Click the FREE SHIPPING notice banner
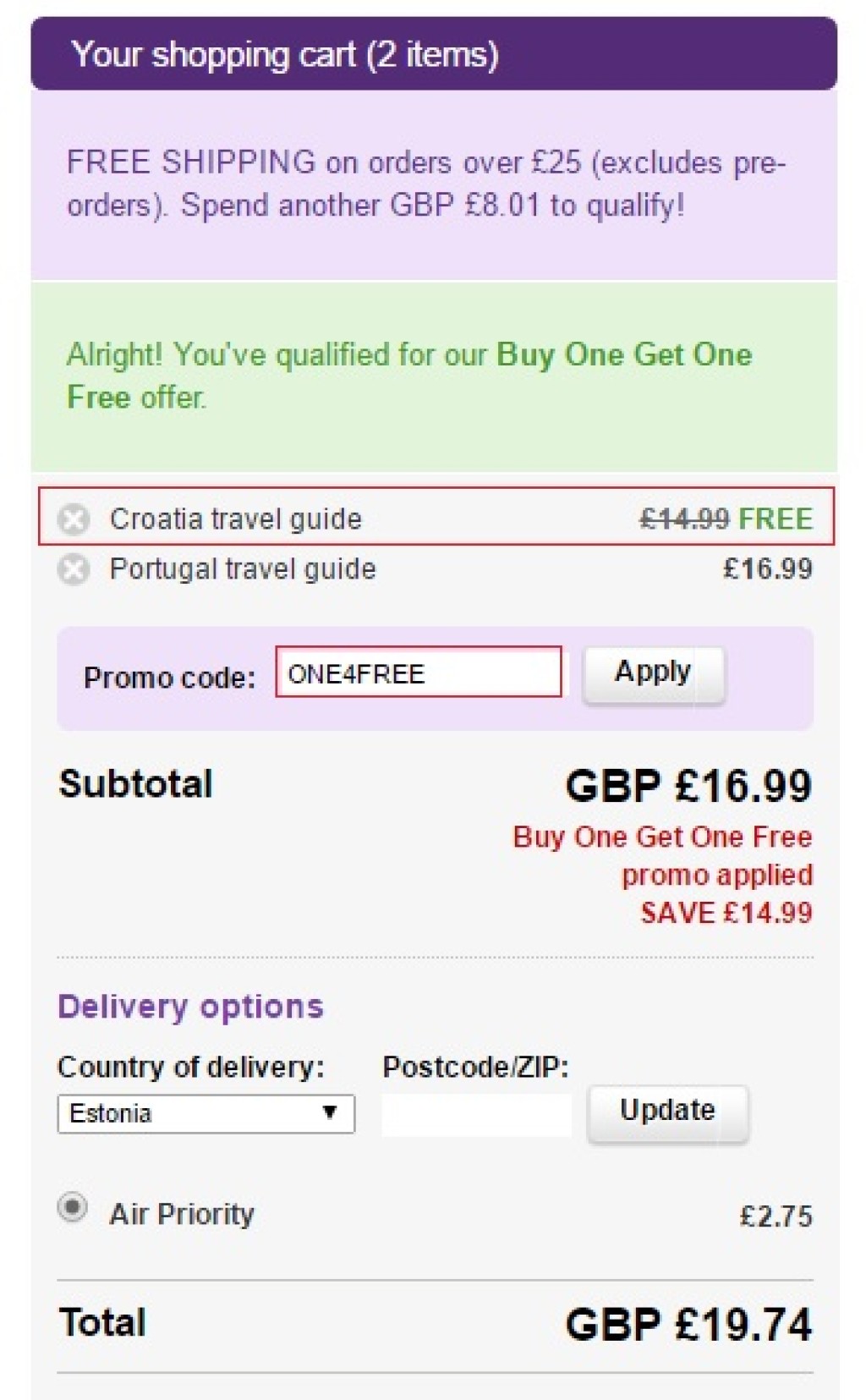866x1400 pixels. (x=426, y=184)
